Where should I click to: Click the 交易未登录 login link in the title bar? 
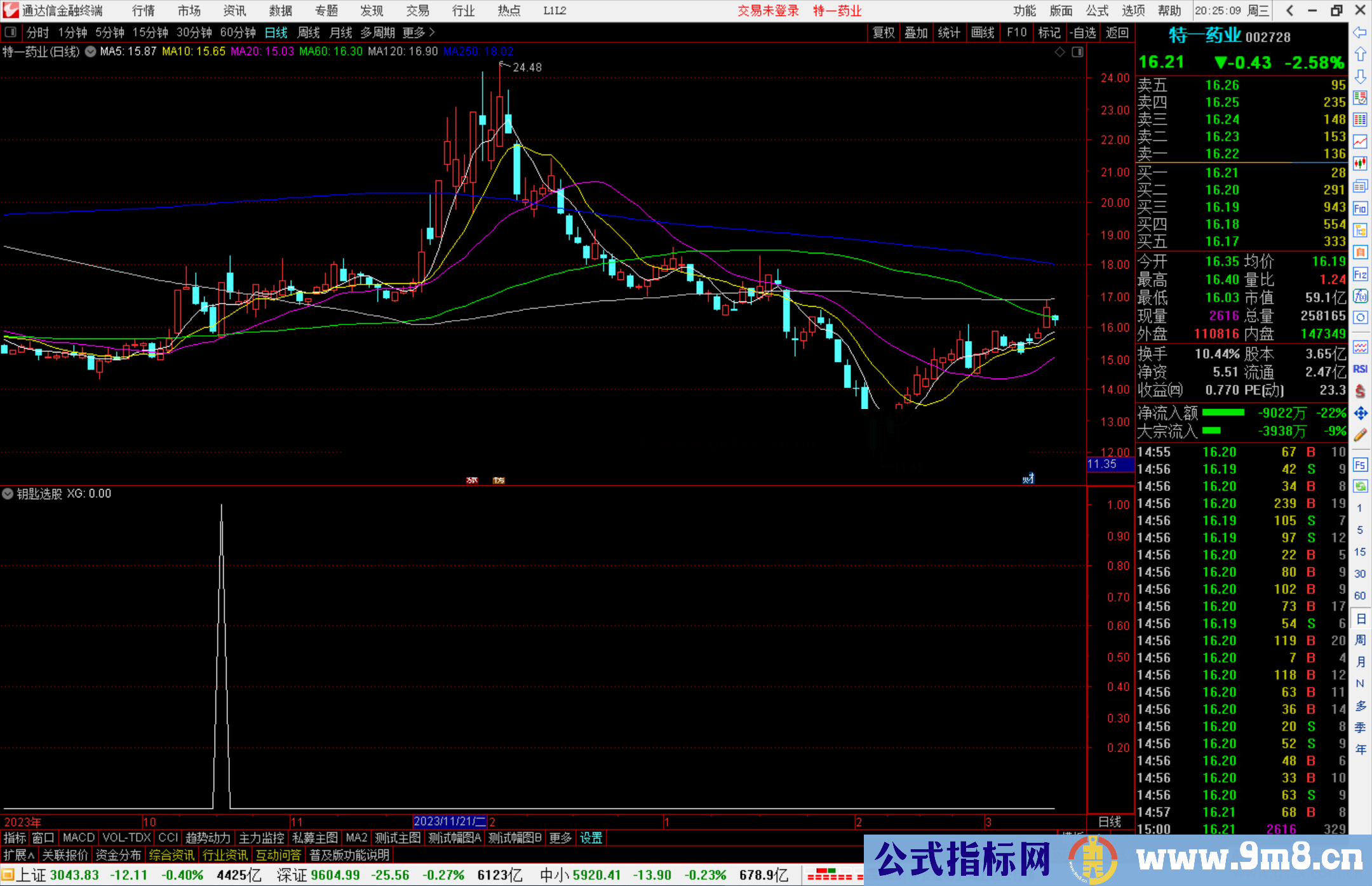tap(768, 10)
